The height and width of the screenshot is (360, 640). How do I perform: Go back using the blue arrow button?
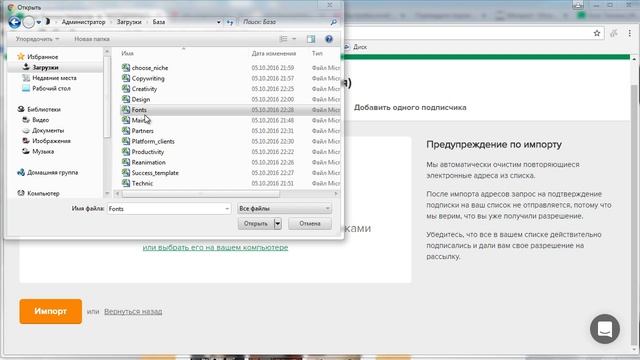pos(14,22)
